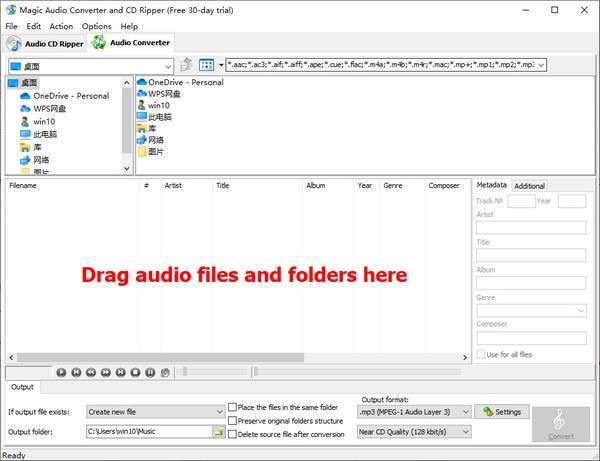
Task: Check Delete source file after conversion
Action: (x=233, y=434)
